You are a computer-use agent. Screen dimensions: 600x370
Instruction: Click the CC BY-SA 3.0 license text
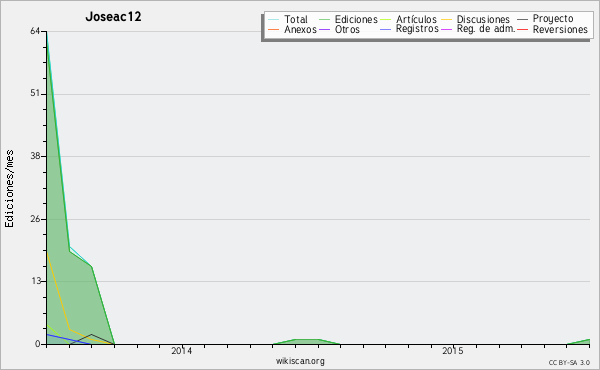(569, 362)
